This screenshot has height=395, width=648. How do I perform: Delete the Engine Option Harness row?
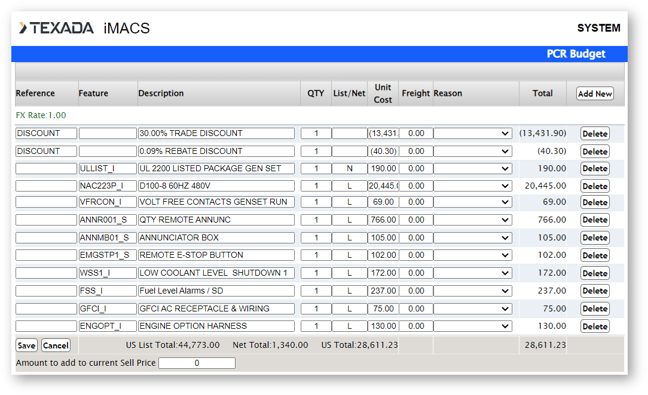595,326
